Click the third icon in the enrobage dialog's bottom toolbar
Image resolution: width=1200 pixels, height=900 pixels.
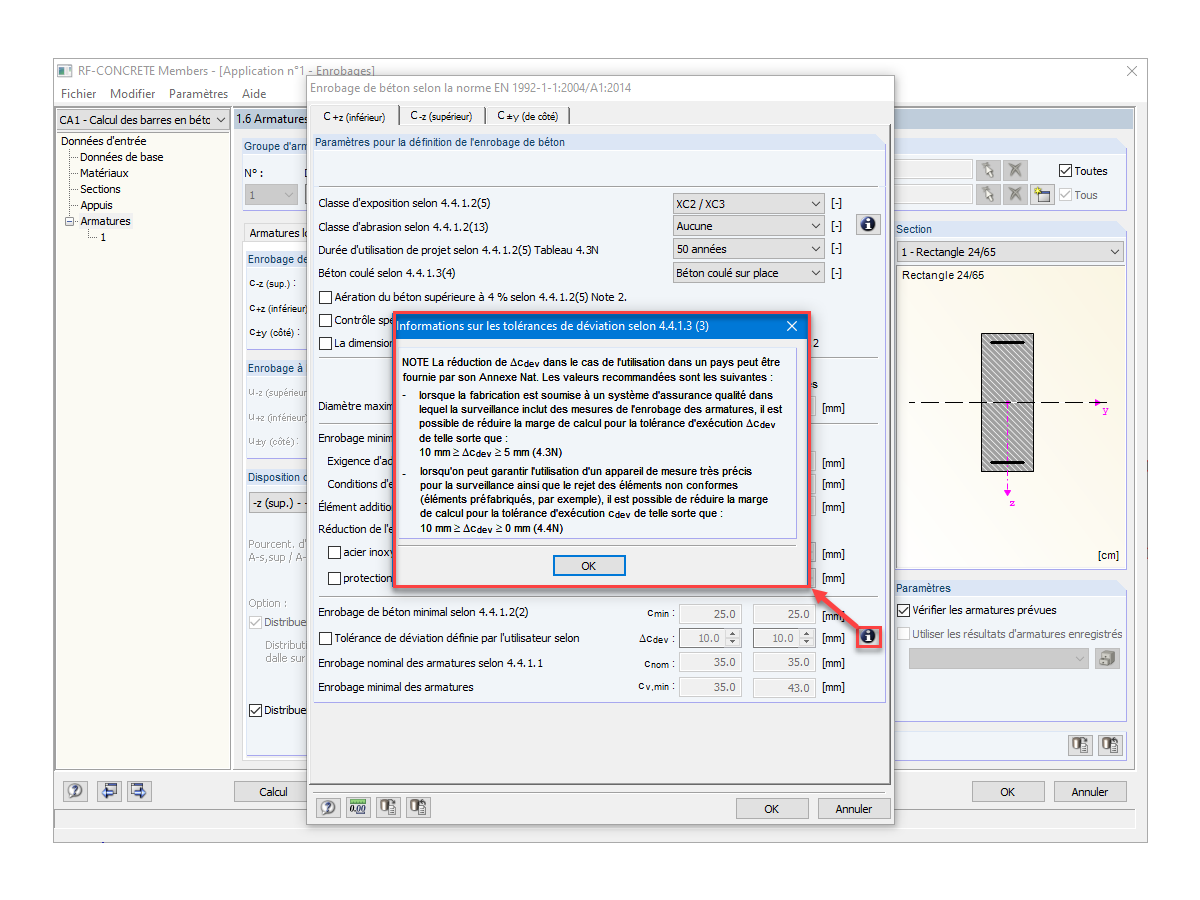click(x=389, y=807)
